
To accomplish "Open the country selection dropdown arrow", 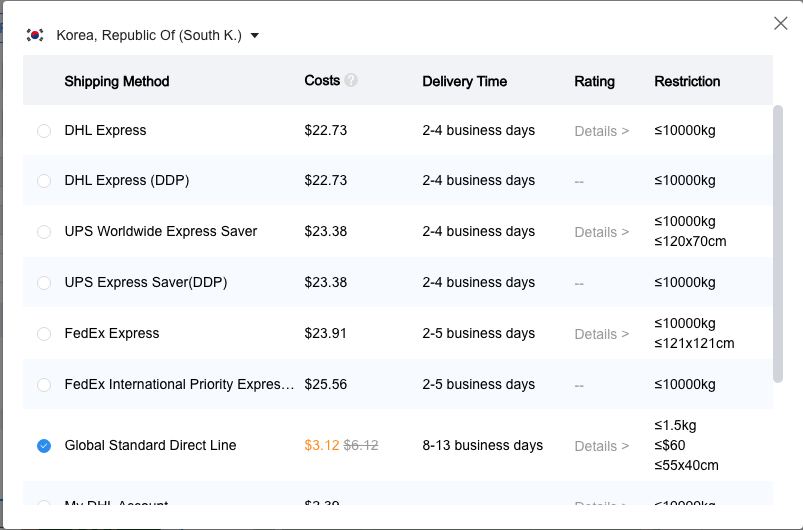I will coord(255,36).
